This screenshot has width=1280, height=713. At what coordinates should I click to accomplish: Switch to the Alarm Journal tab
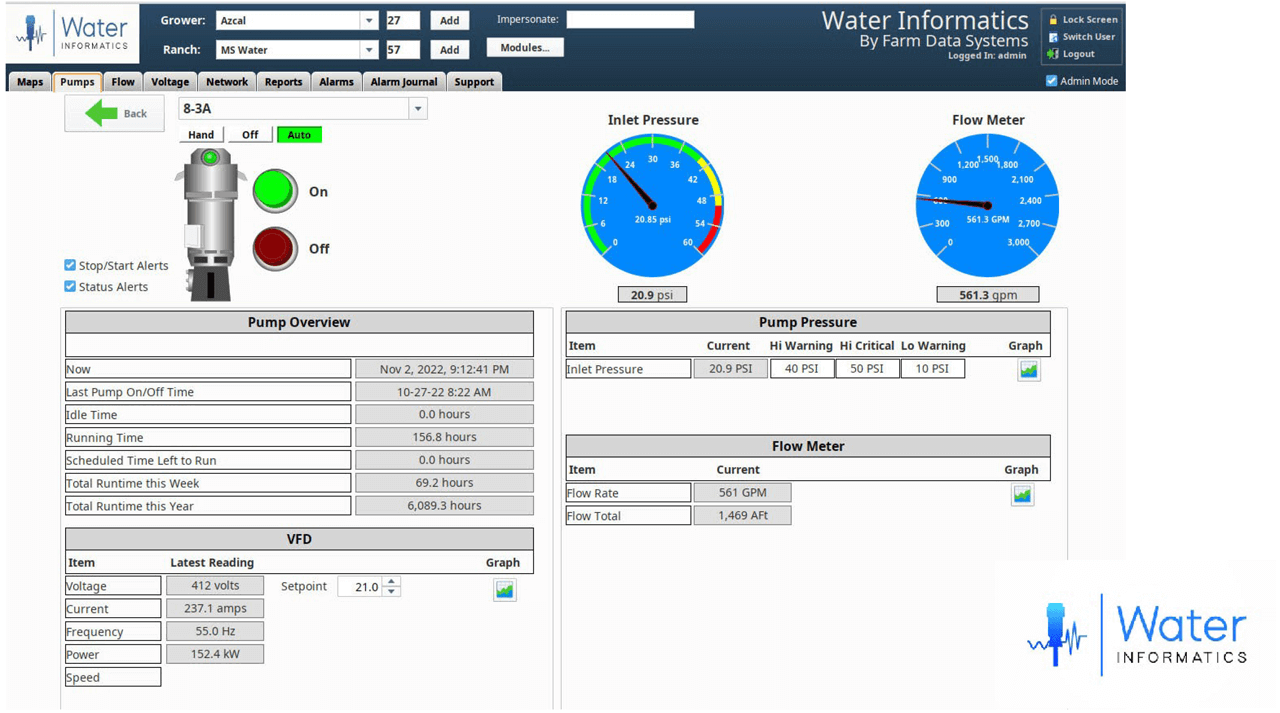pos(403,82)
